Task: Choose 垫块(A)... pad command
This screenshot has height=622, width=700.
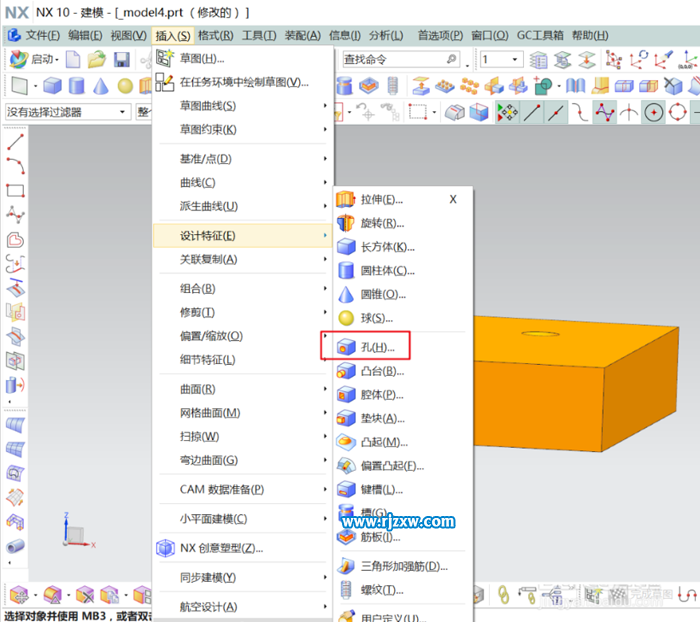Action: (403, 418)
